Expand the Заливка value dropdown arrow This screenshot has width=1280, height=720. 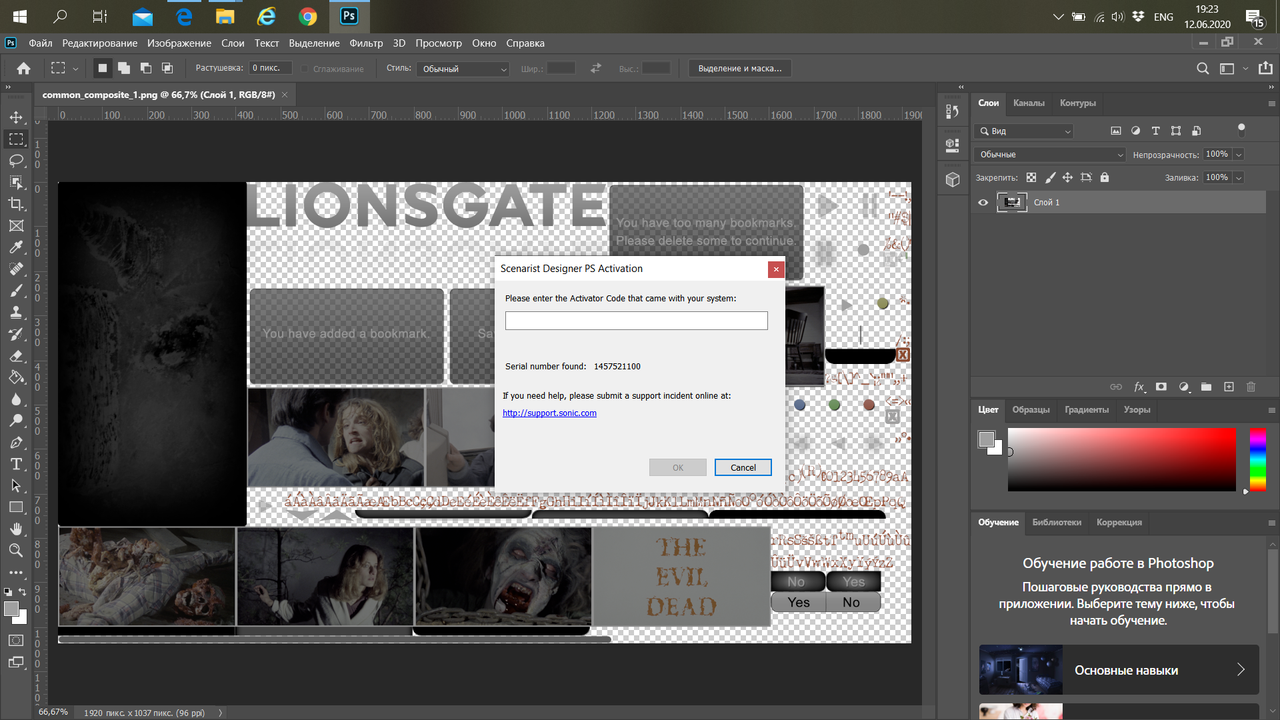pos(1239,177)
